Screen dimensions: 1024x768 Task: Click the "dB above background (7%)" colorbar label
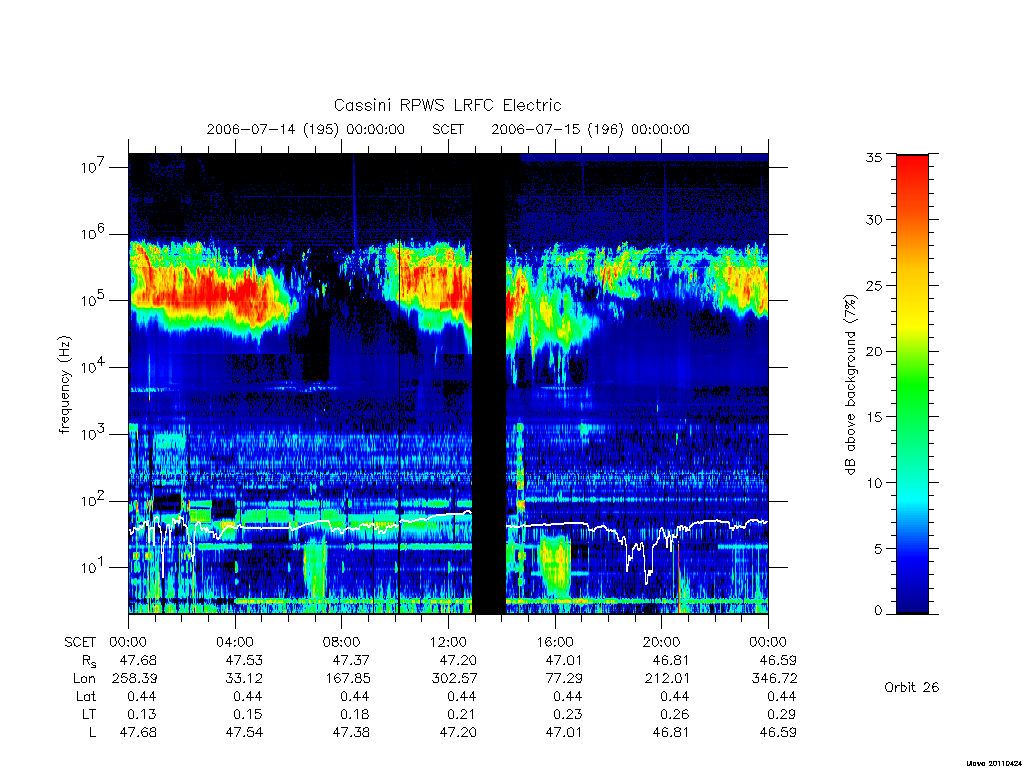click(x=850, y=385)
